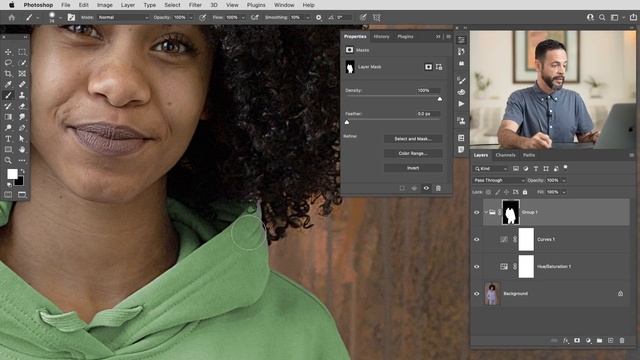Delete layer with the Layers trash icon
Image resolution: width=640 pixels, height=360 pixels.
click(x=622, y=340)
